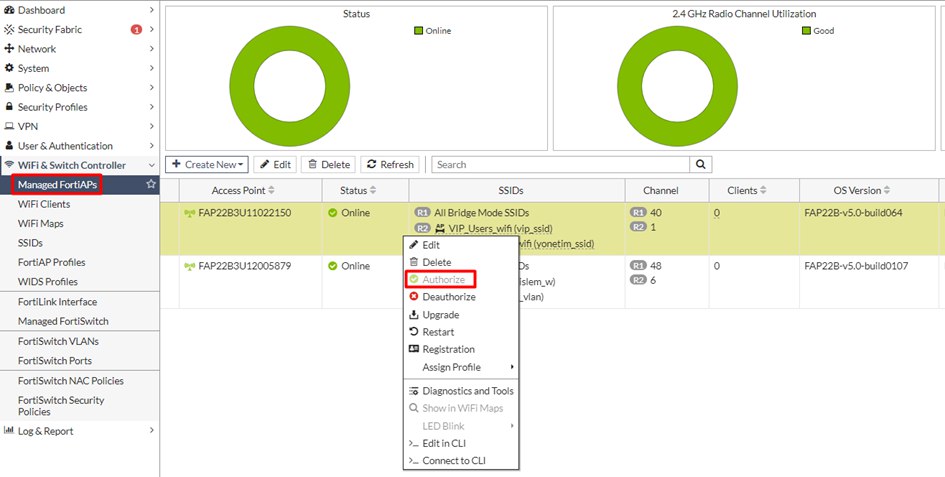Toggle the Good legend in channel chart
This screenshot has height=477, width=945.
point(817,31)
